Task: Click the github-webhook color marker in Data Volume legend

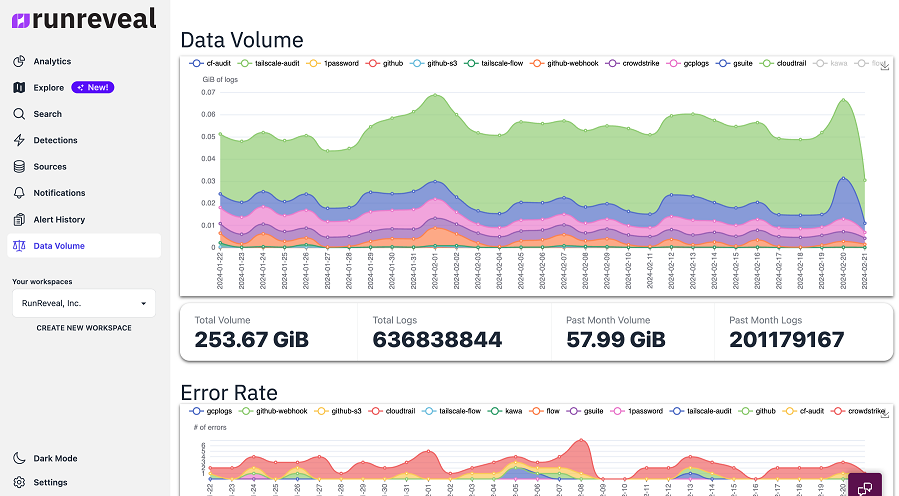Action: [x=537, y=63]
